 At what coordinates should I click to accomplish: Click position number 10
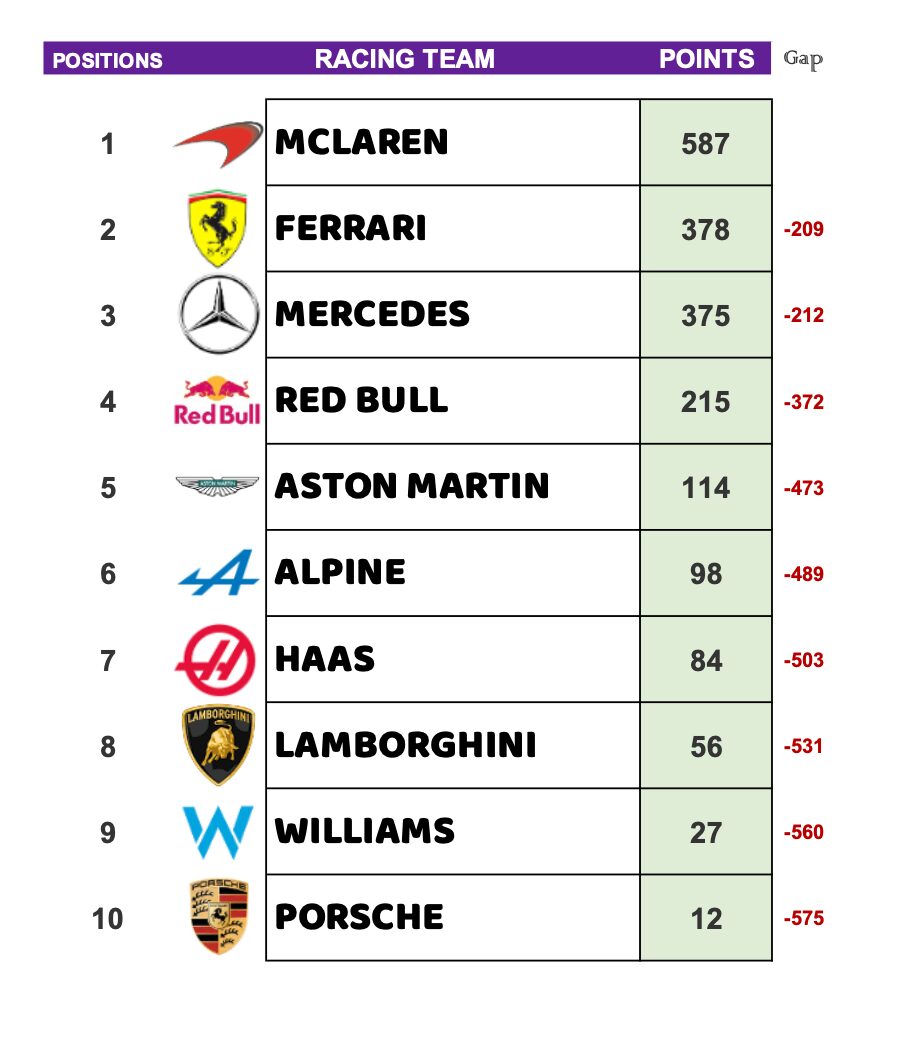pyautogui.click(x=108, y=918)
